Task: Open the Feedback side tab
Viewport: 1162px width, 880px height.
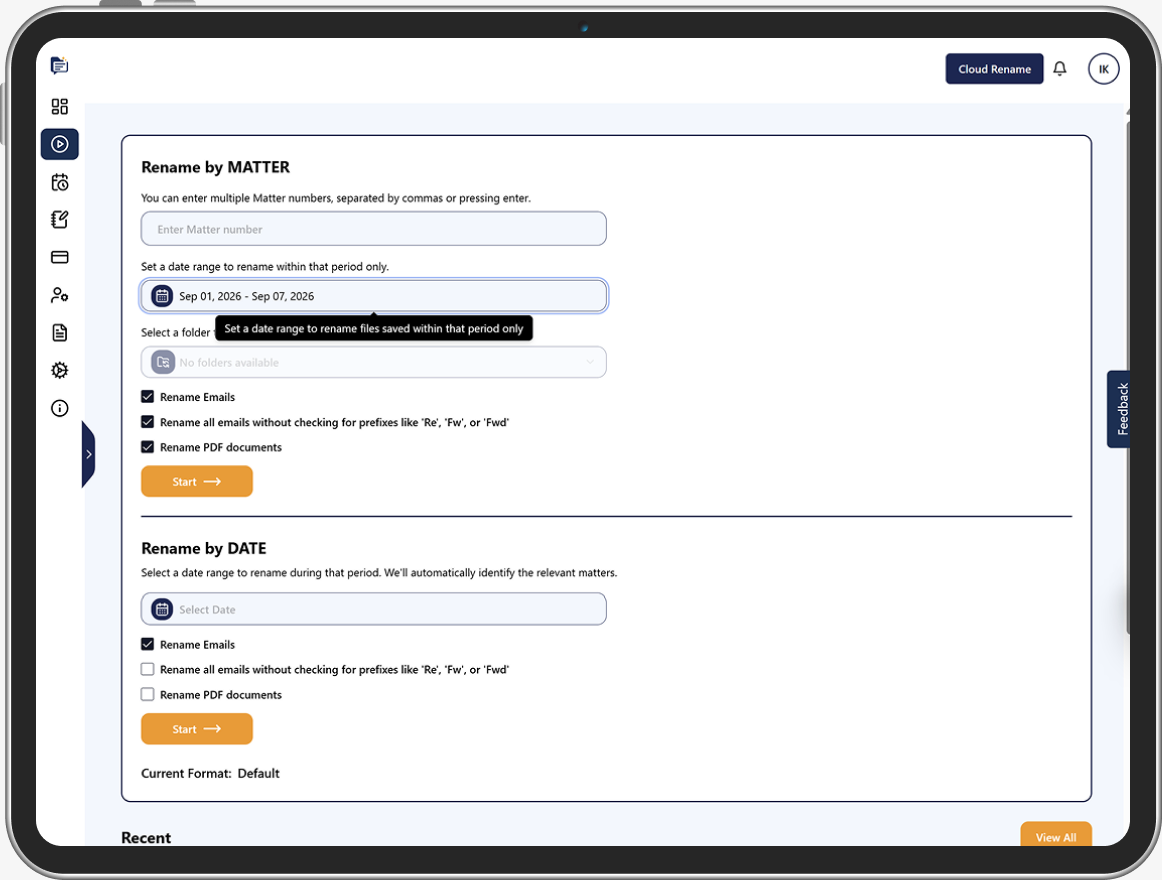Action: pos(1119,409)
